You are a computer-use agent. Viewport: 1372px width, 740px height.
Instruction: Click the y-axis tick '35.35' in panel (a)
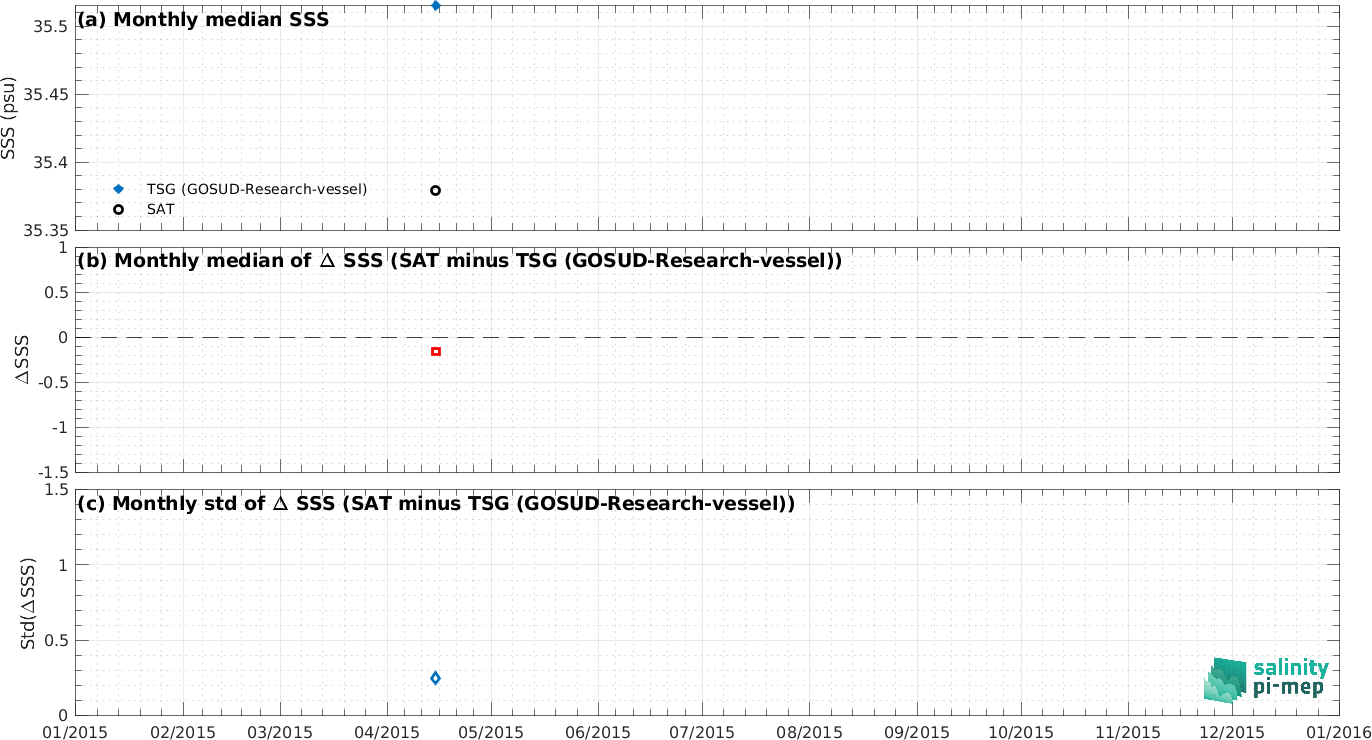tap(46, 231)
